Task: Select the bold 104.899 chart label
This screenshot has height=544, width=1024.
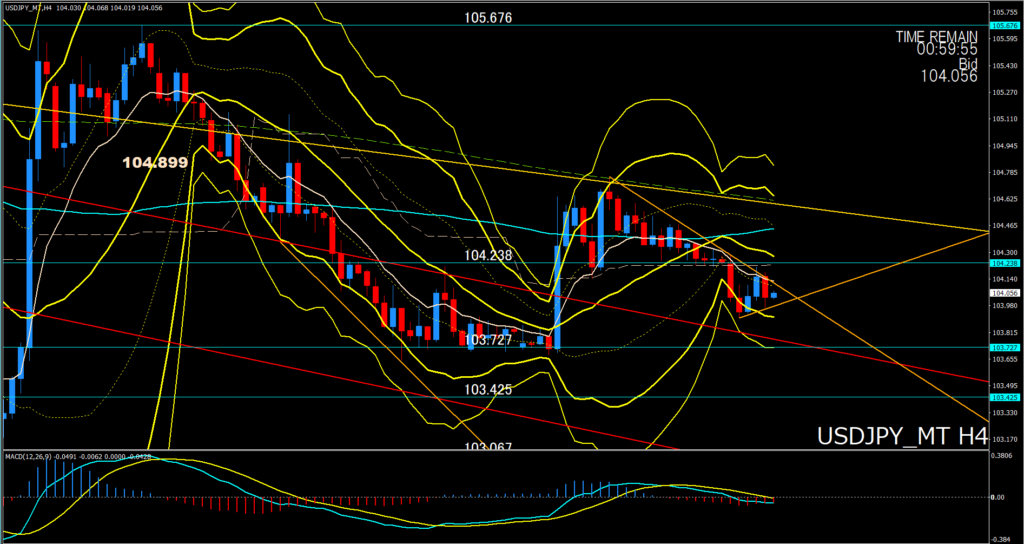Action: click(x=157, y=163)
